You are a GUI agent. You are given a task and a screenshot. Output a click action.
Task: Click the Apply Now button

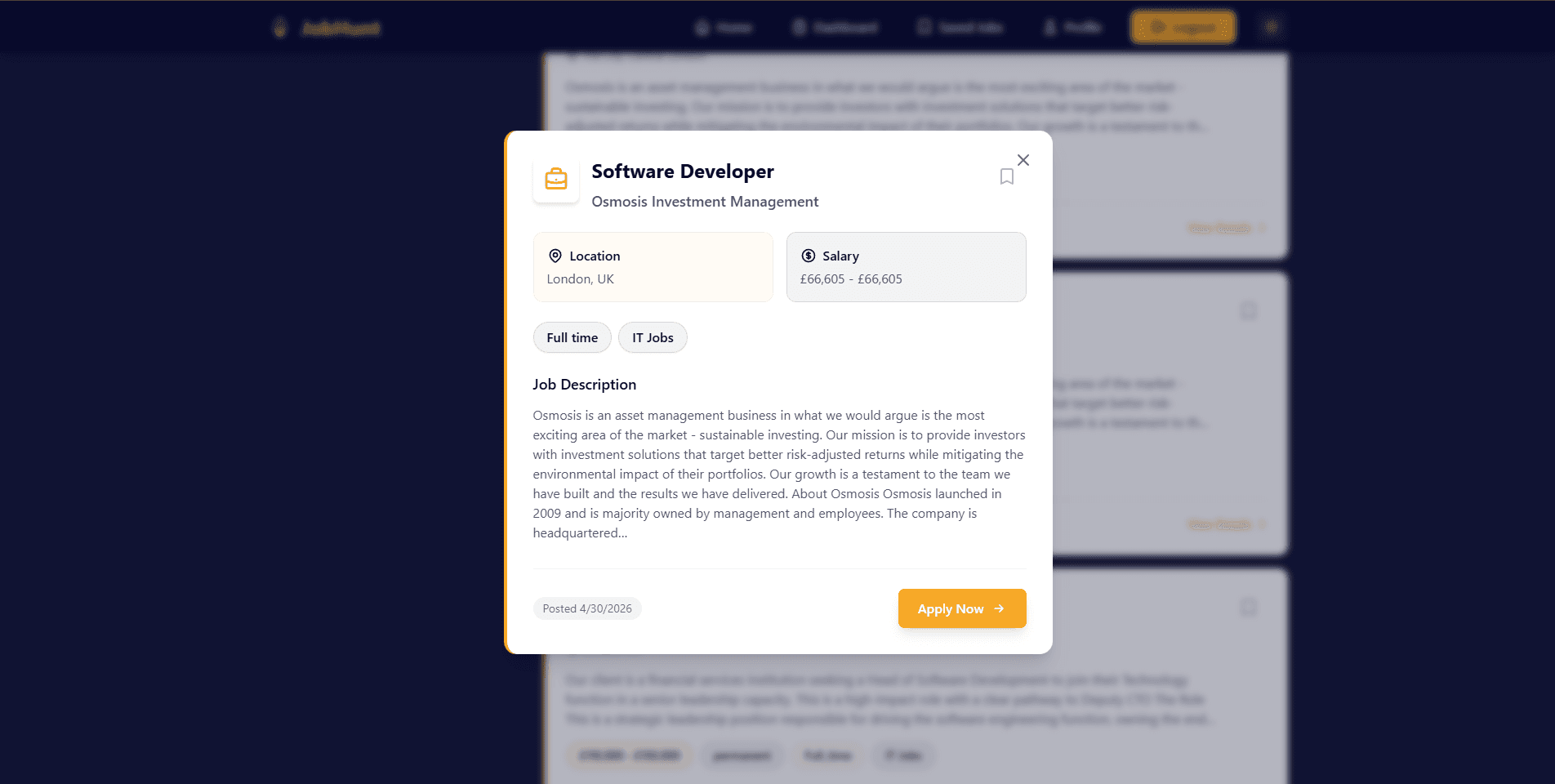point(962,608)
